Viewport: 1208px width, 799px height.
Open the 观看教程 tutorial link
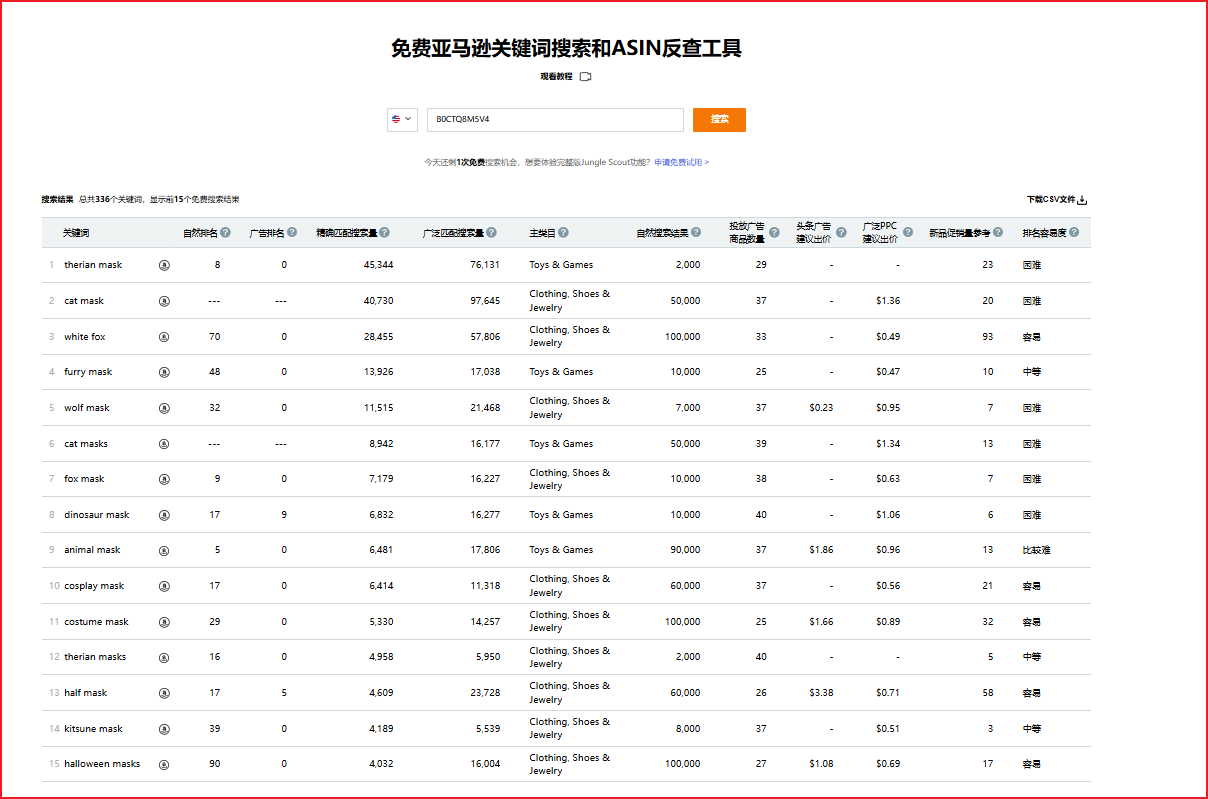[557, 76]
